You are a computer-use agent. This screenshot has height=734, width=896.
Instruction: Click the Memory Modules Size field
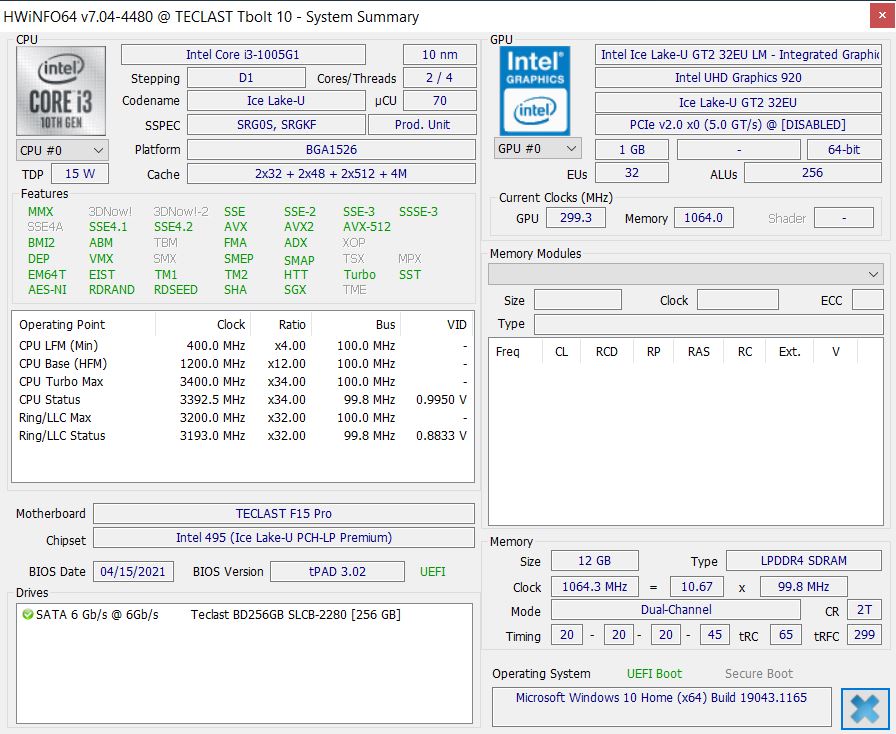578,300
